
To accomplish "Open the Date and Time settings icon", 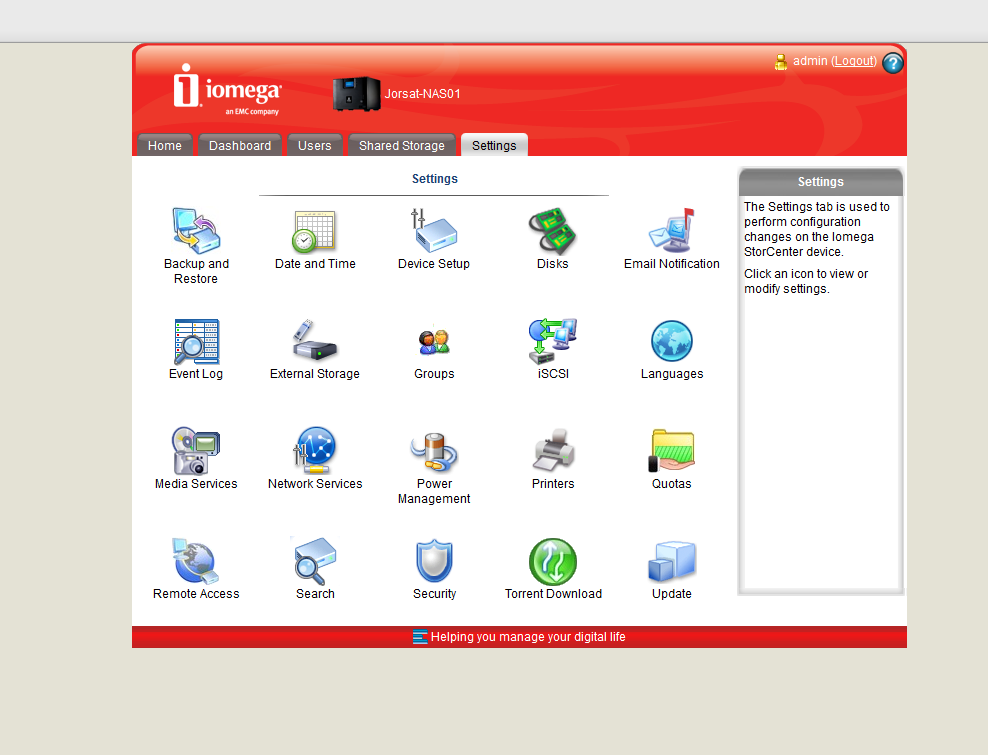I will pos(315,232).
